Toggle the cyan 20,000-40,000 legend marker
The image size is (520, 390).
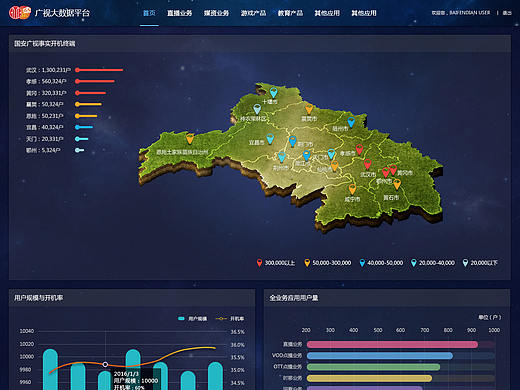tap(414, 263)
